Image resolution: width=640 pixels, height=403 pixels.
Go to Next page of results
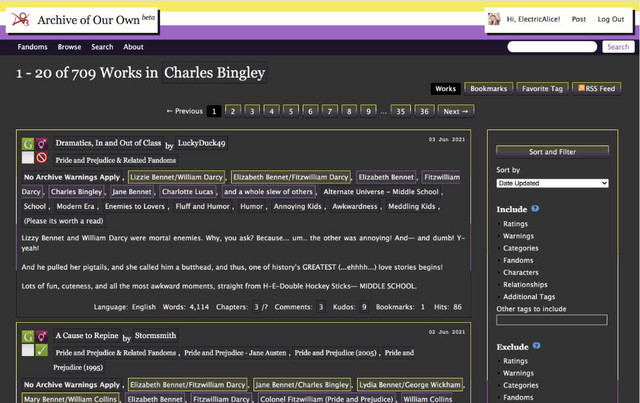point(456,111)
